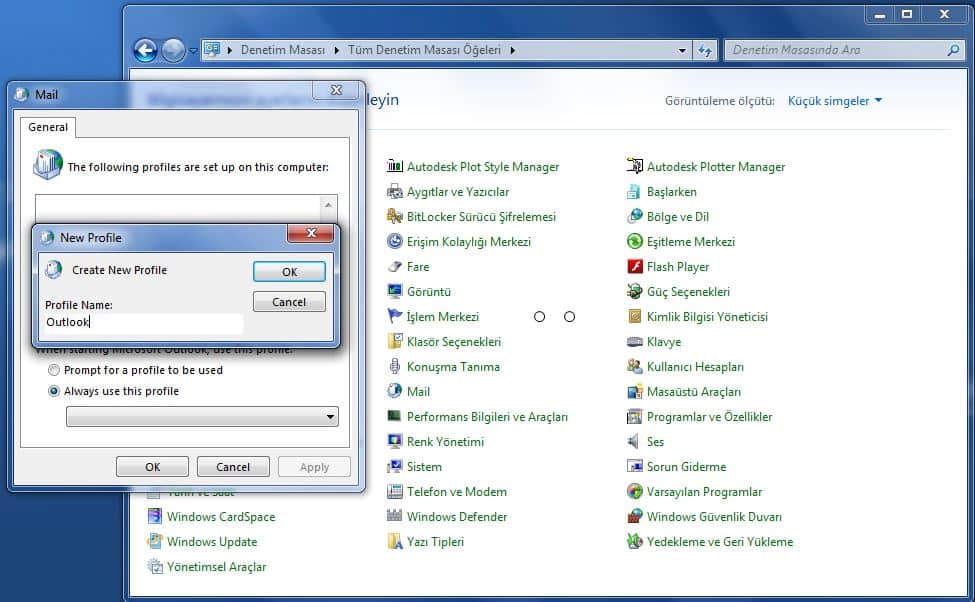Open the Autodesk Plotter Manager icon
The width and height of the screenshot is (975, 602).
(x=635, y=167)
